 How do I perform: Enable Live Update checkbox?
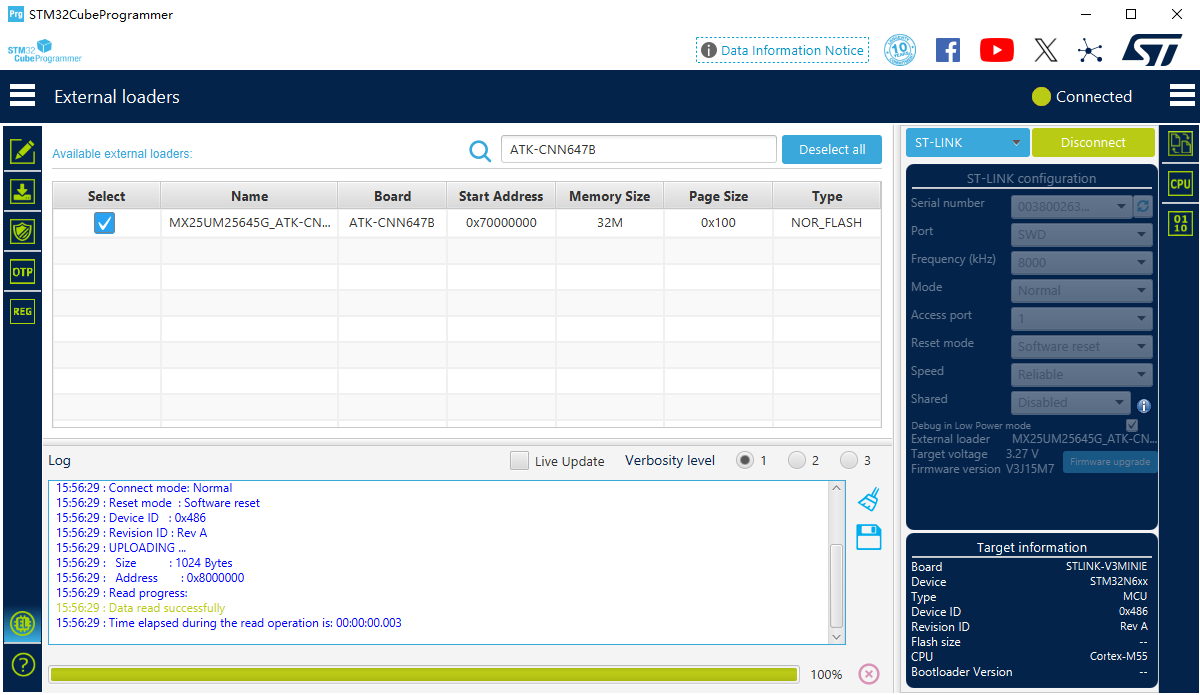point(519,461)
